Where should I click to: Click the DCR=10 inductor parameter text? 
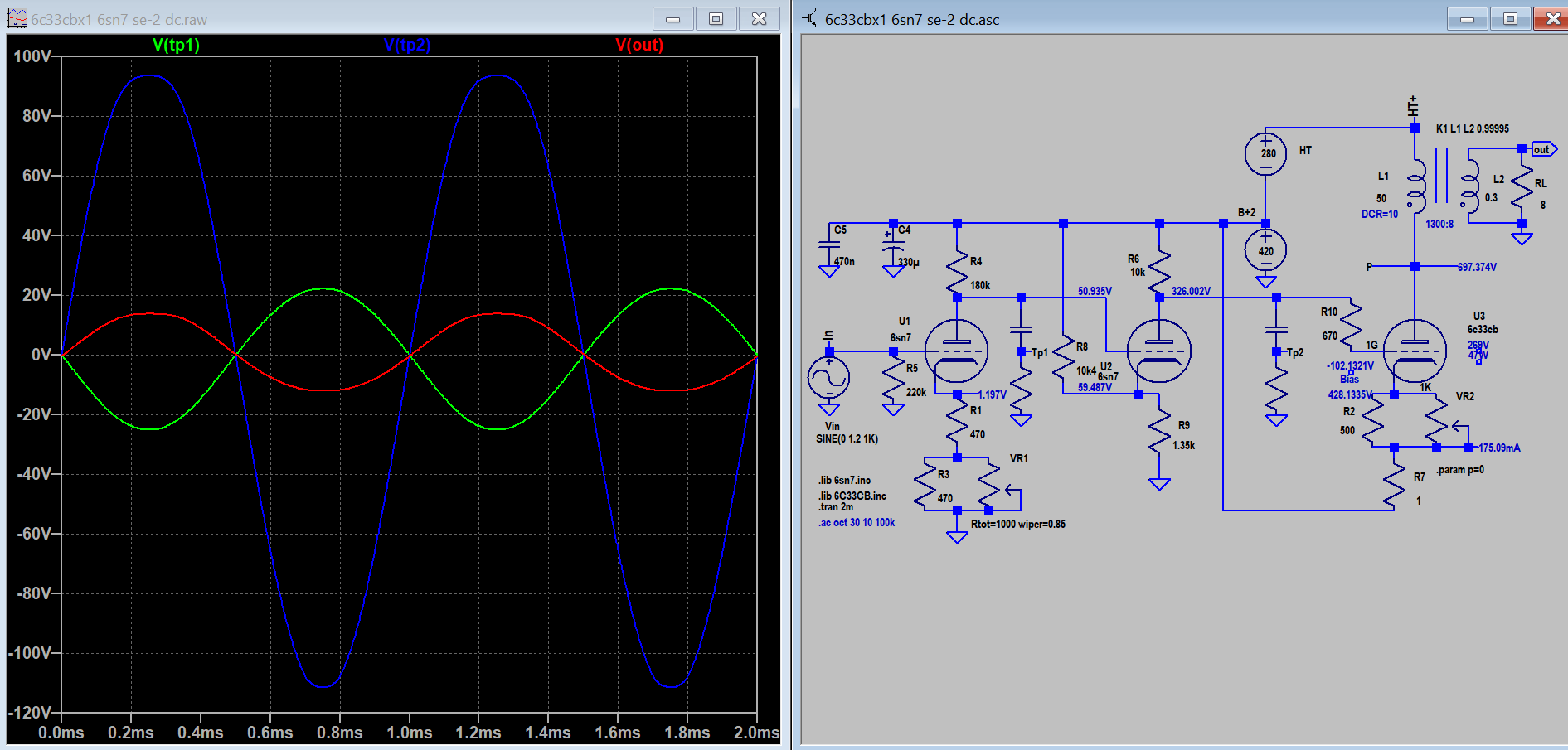click(x=1380, y=214)
